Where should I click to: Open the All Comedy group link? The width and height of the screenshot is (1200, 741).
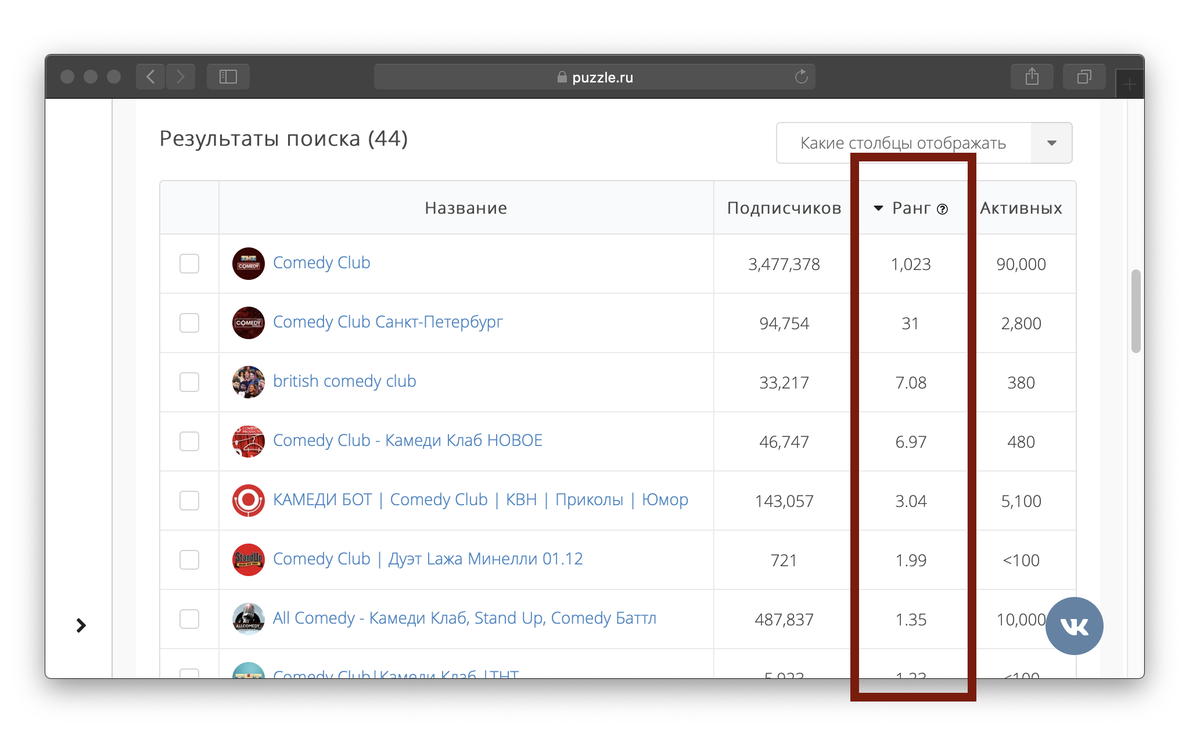[465, 617]
